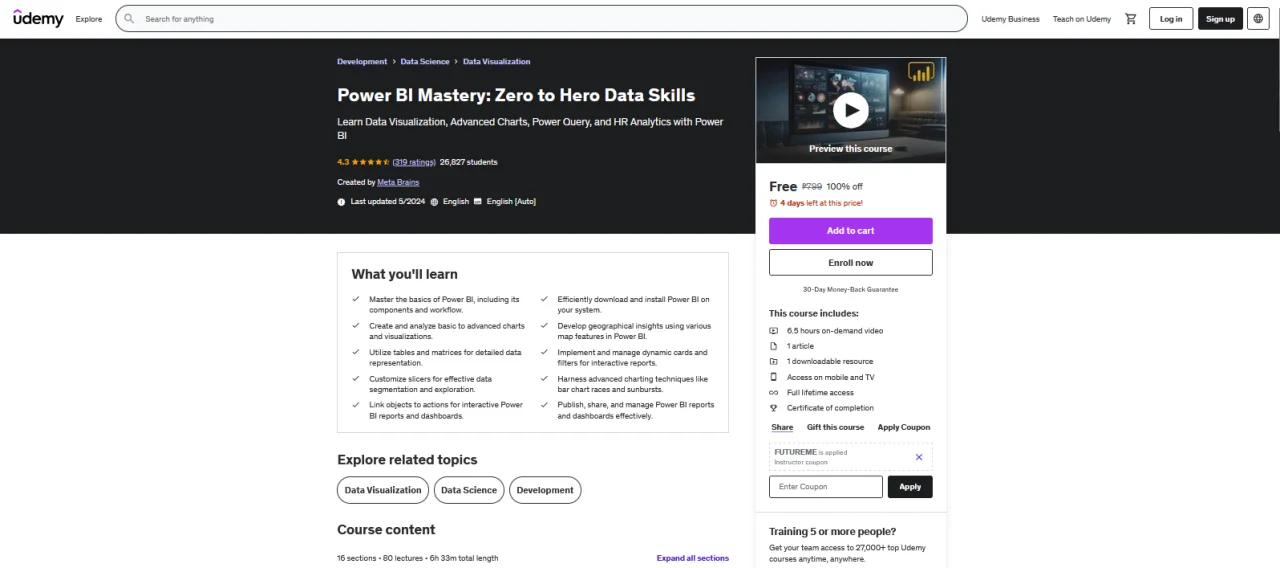Click Enroll now button
The image size is (1280, 568).
pos(851,262)
